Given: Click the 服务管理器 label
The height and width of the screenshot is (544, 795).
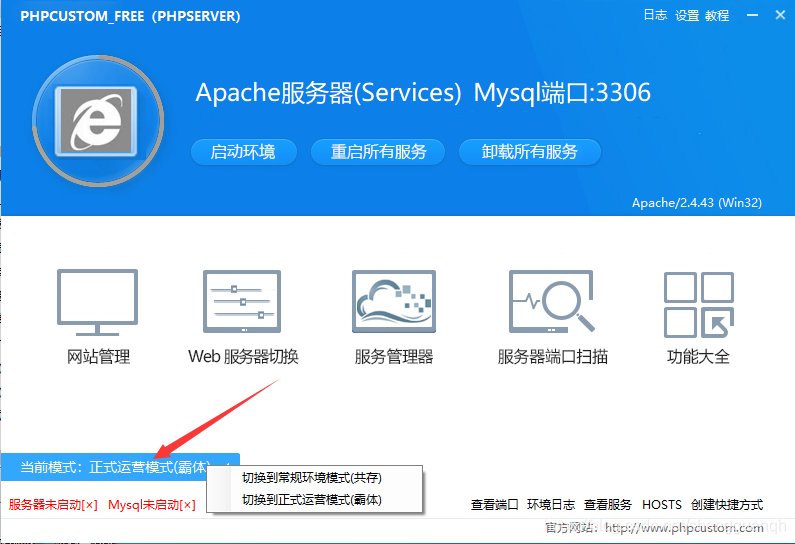Looking at the screenshot, I should point(394,356).
